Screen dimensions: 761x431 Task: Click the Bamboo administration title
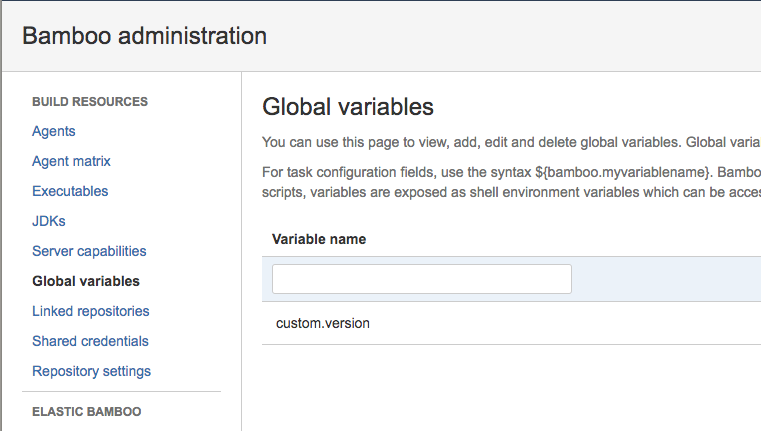click(144, 36)
